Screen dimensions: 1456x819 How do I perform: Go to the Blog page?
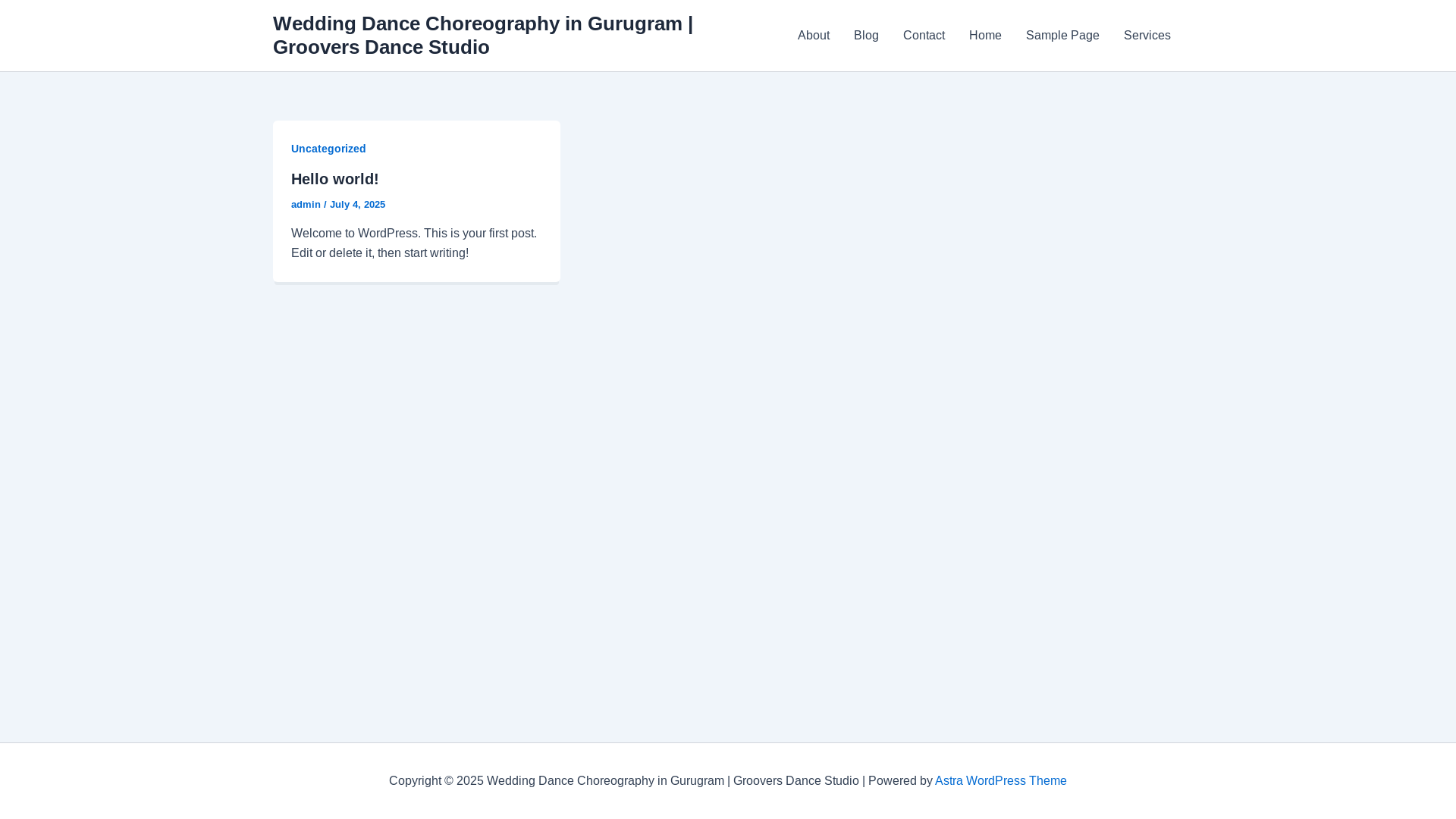pyautogui.click(x=866, y=36)
